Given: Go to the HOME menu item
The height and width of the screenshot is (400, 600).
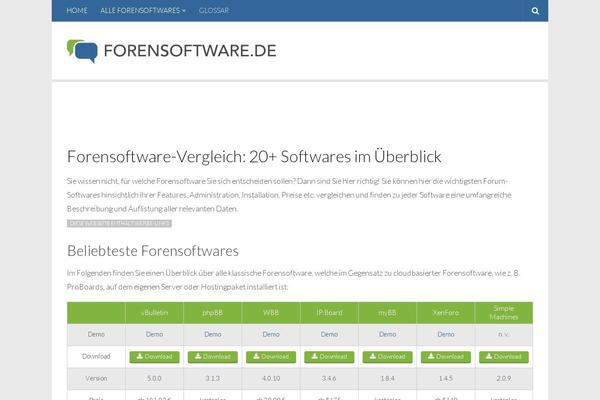Looking at the screenshot, I should (77, 11).
